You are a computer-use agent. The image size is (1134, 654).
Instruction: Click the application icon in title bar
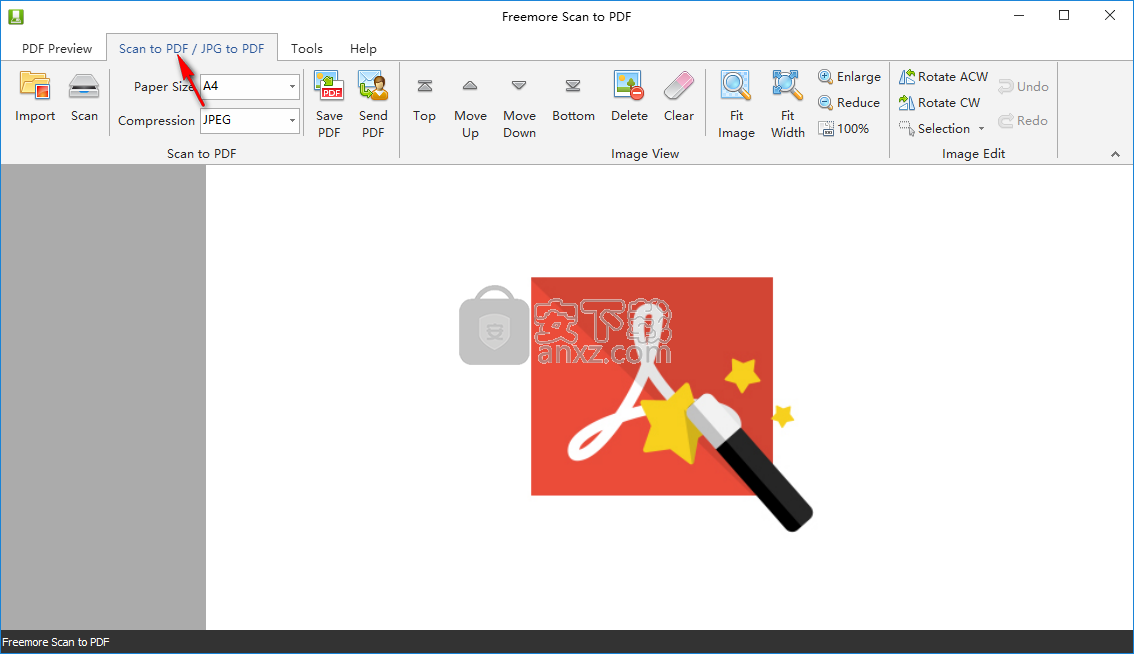tap(16, 17)
